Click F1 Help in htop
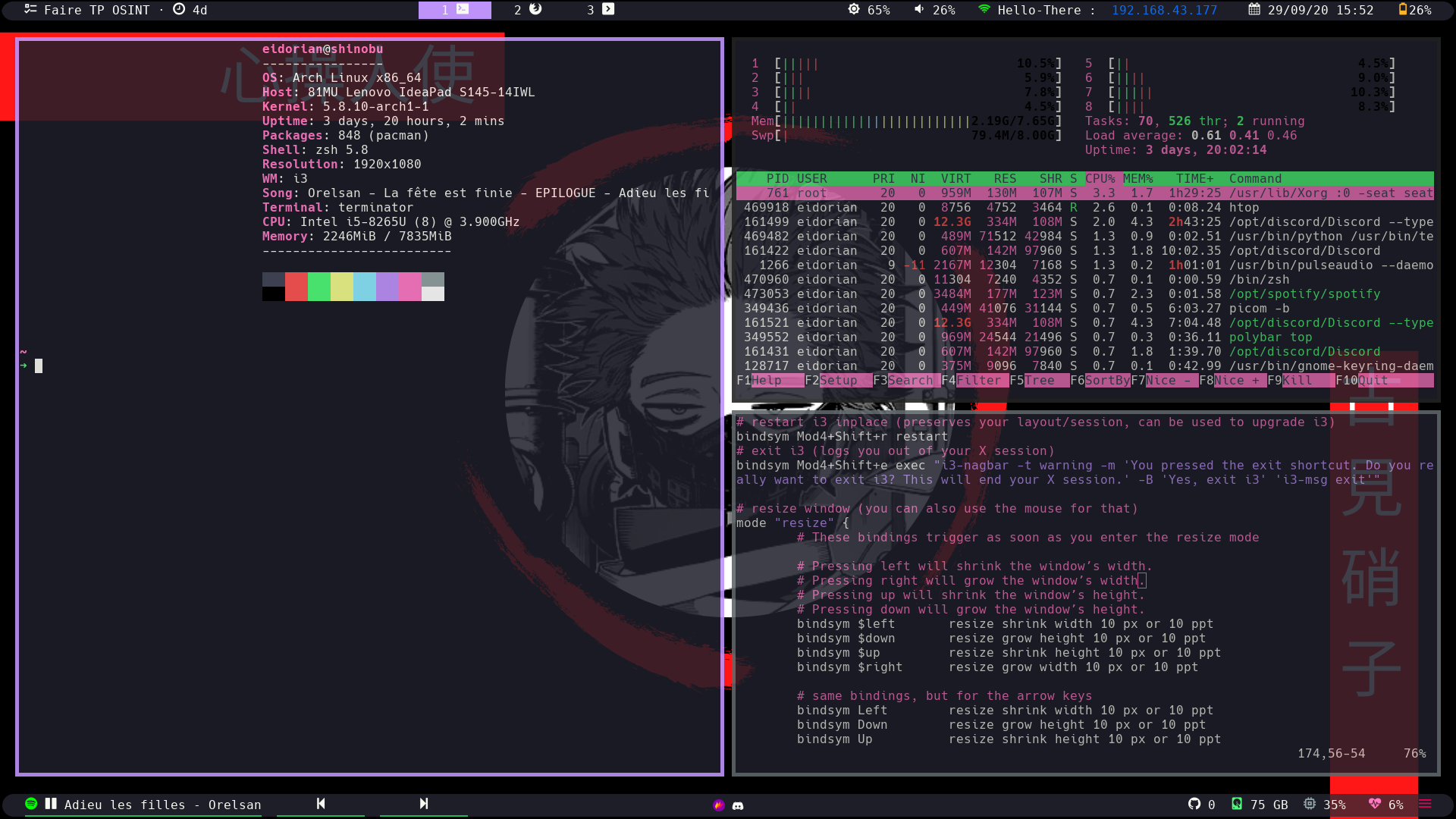The image size is (1456, 819). click(770, 381)
